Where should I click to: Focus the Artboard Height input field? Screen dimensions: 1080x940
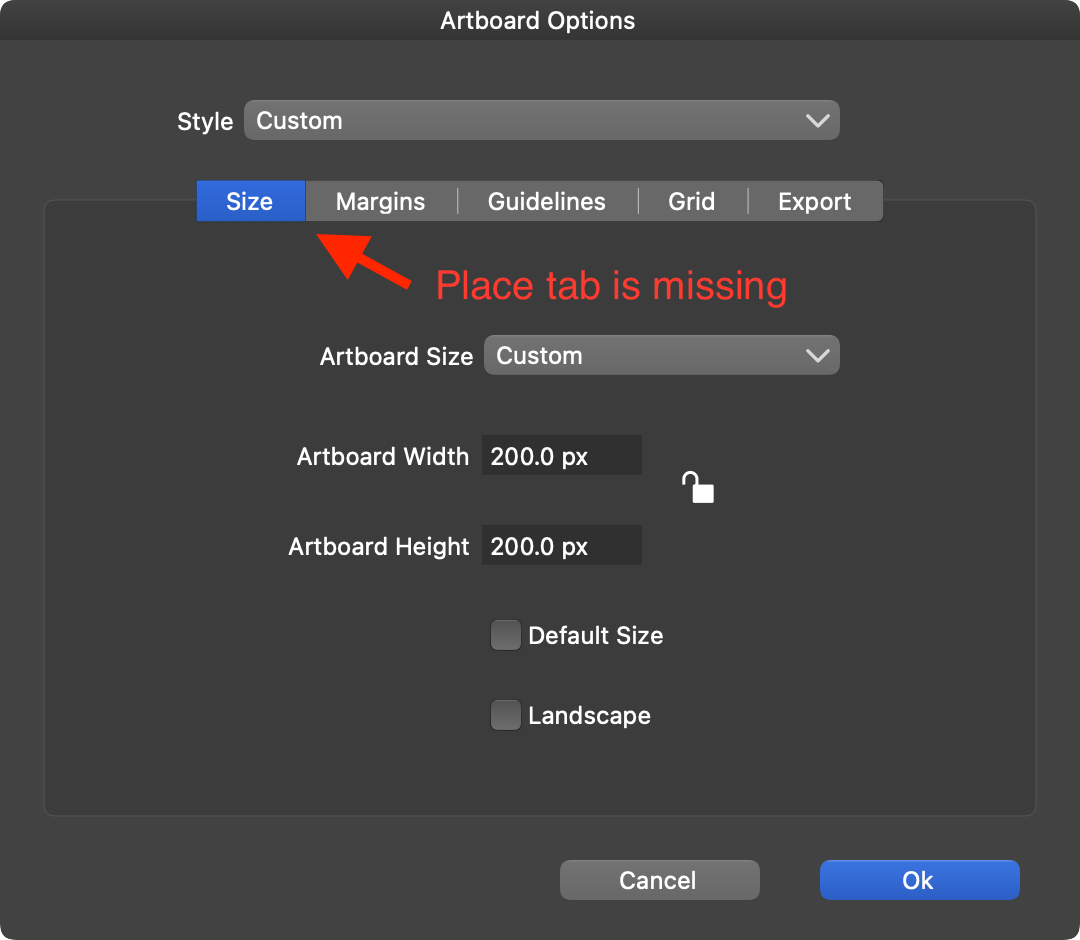(x=561, y=547)
